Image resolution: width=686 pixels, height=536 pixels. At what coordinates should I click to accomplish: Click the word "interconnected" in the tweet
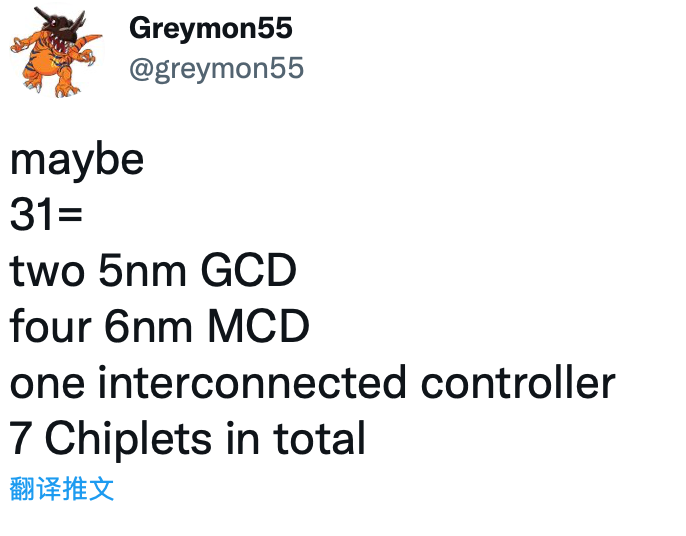[x=252, y=381]
